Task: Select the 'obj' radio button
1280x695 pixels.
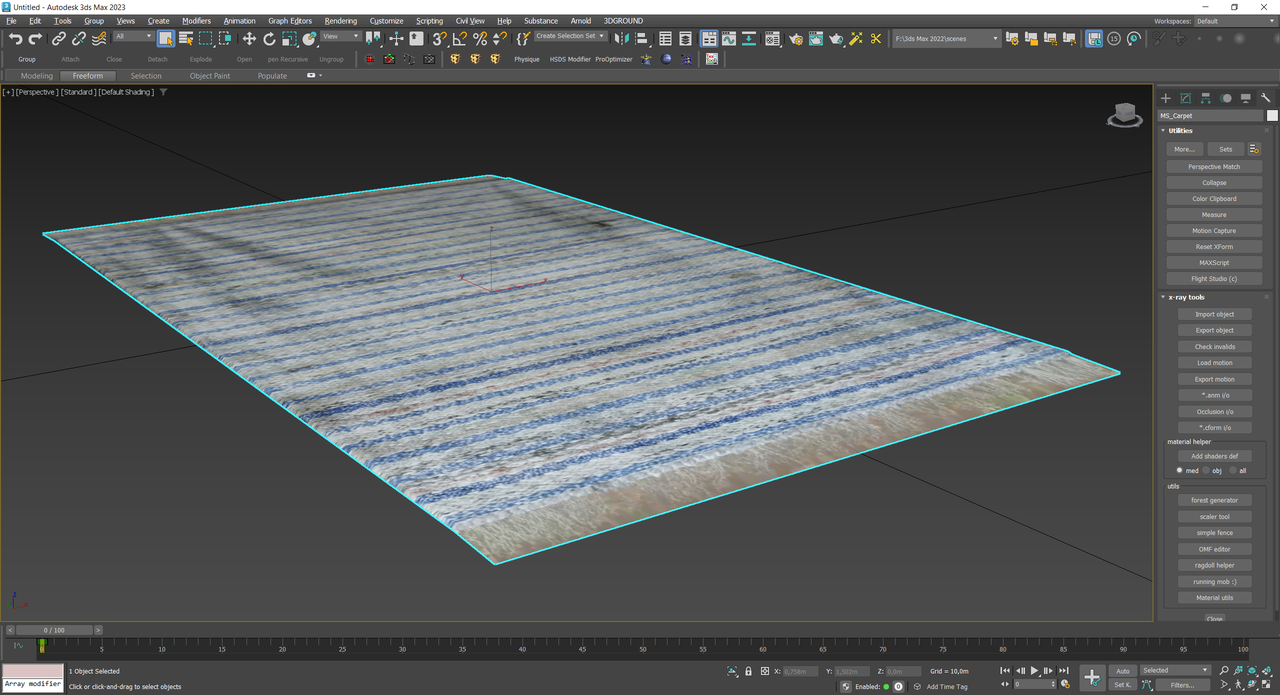Action: (x=1206, y=470)
